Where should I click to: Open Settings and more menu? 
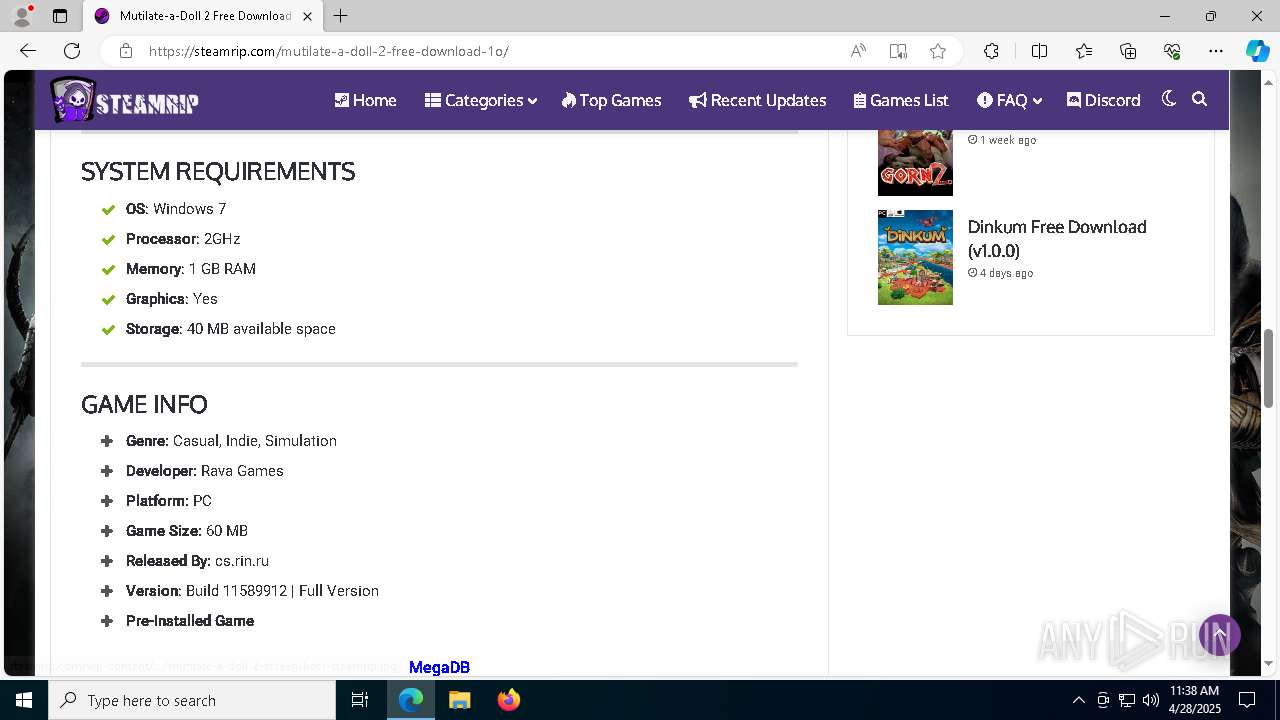click(1216, 51)
